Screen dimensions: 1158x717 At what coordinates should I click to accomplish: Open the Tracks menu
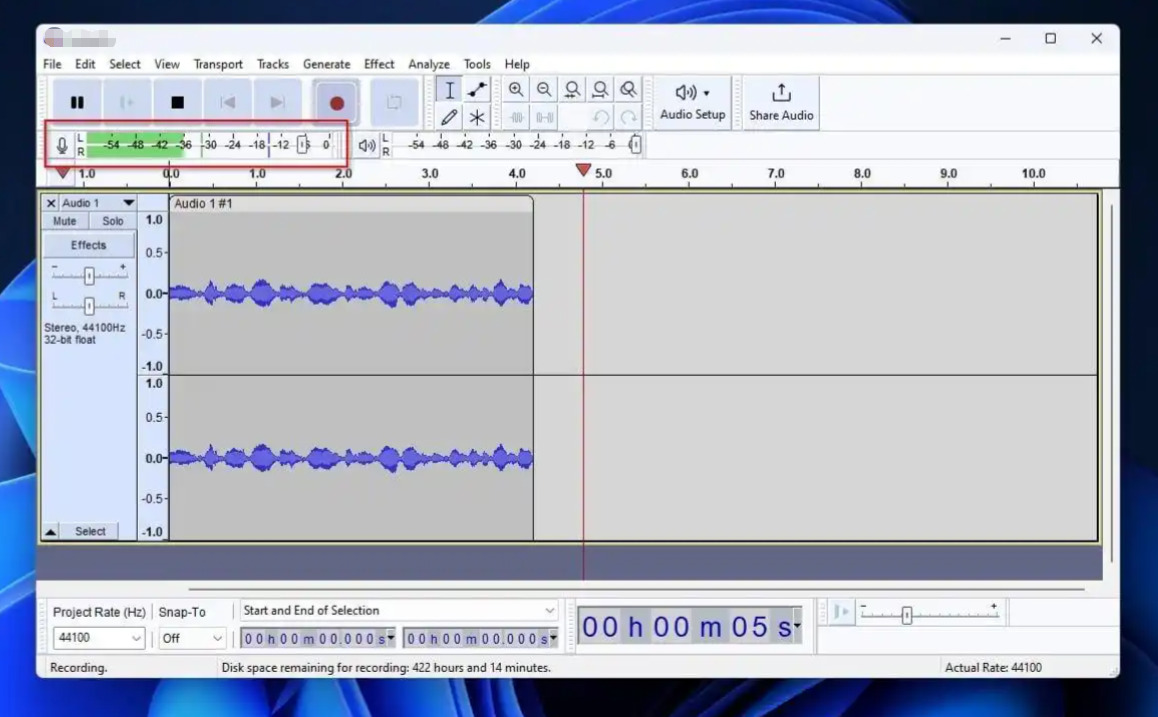coord(273,64)
